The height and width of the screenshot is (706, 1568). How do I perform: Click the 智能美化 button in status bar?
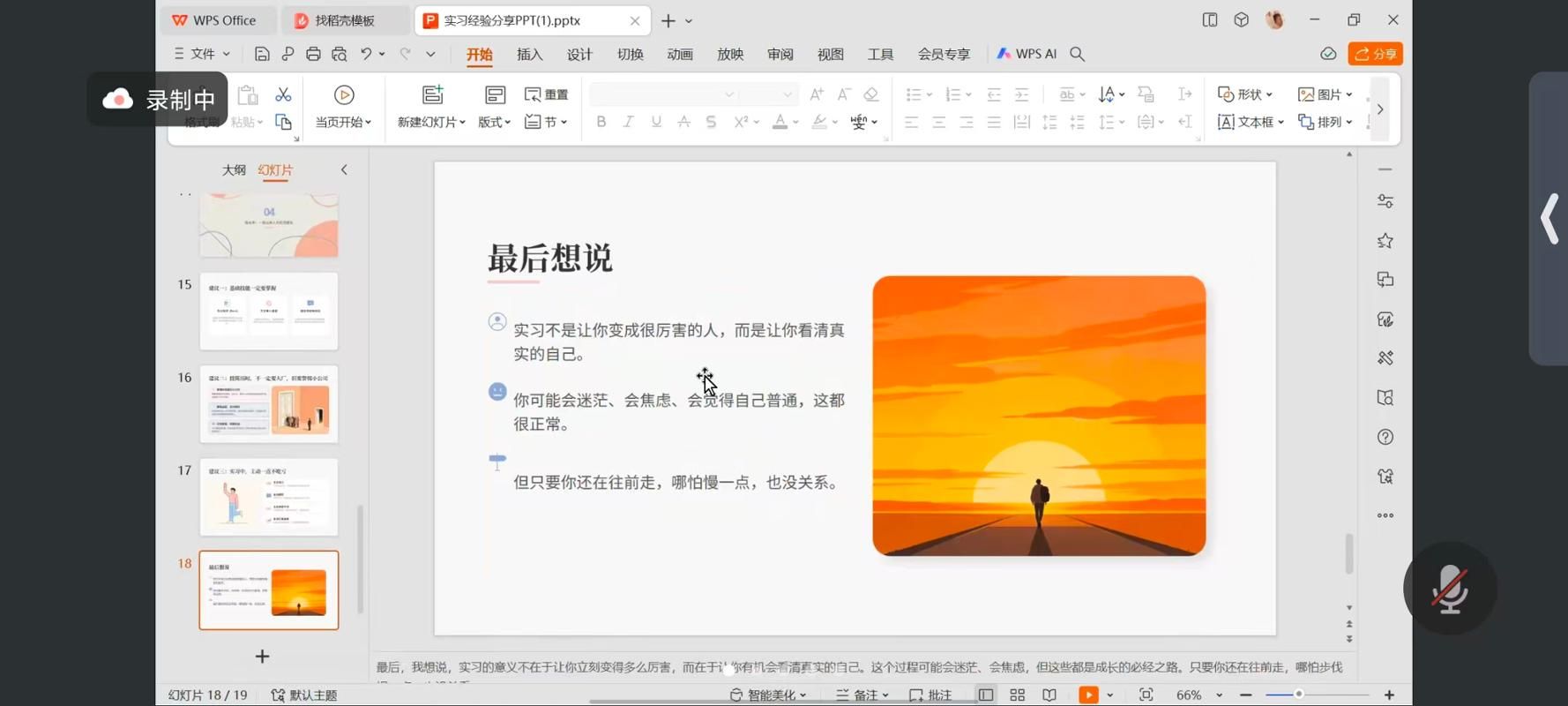click(x=768, y=695)
